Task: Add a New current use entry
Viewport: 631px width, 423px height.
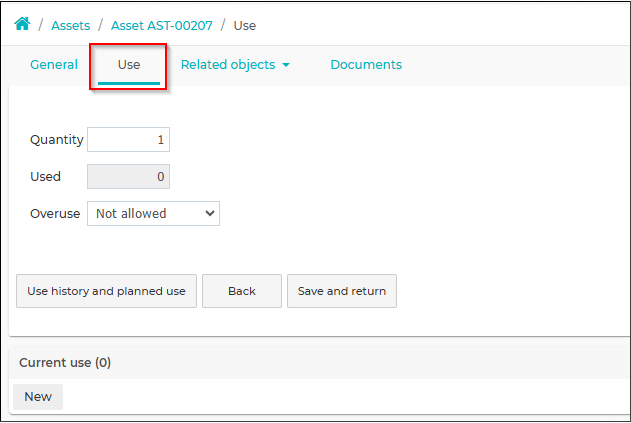Action: click(x=38, y=397)
